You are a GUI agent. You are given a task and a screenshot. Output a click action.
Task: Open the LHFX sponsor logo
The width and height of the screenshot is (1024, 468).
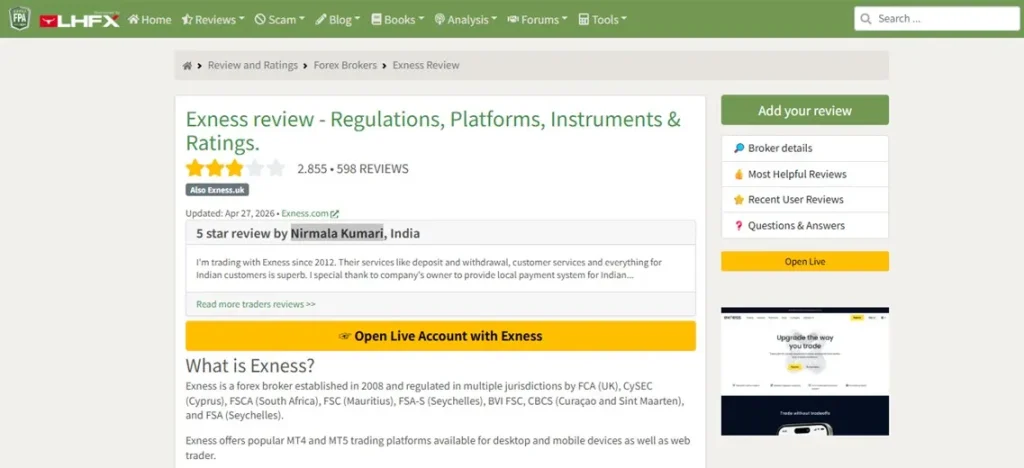79,20
